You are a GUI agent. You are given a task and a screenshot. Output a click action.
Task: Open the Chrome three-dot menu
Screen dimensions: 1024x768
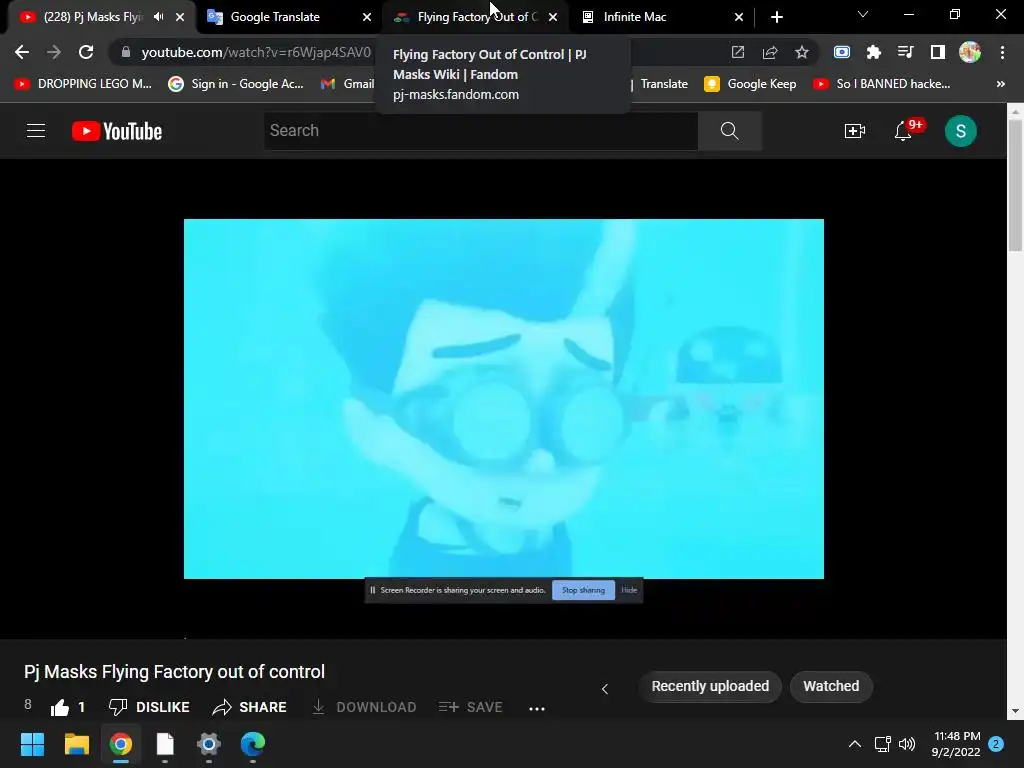point(1002,52)
